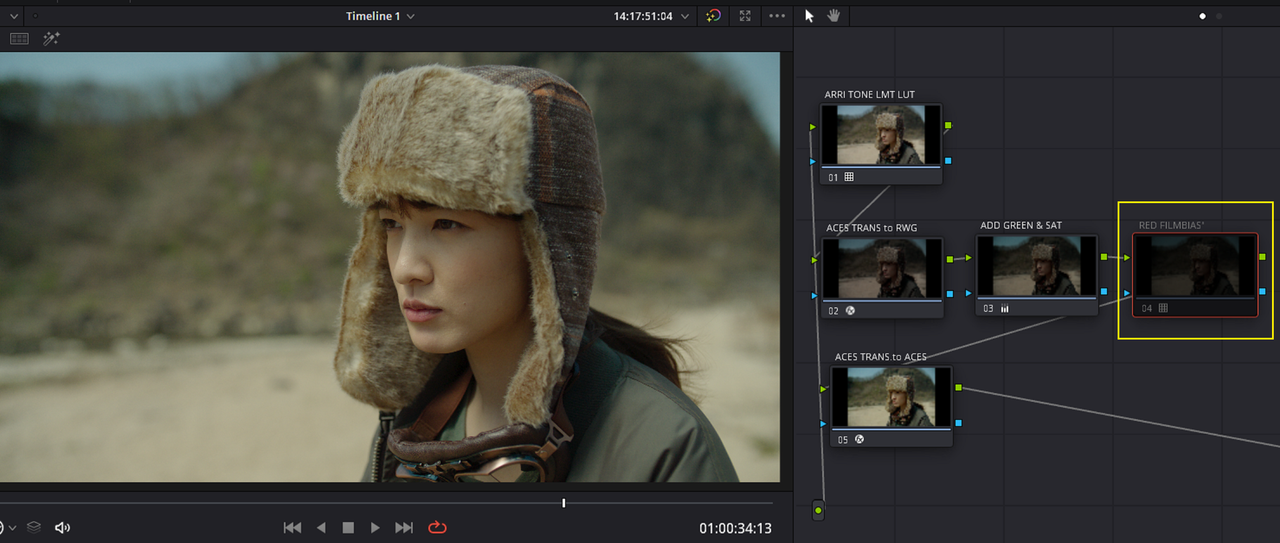Jump to first frame with skip-back button
Image resolution: width=1280 pixels, height=543 pixels.
click(x=292, y=527)
